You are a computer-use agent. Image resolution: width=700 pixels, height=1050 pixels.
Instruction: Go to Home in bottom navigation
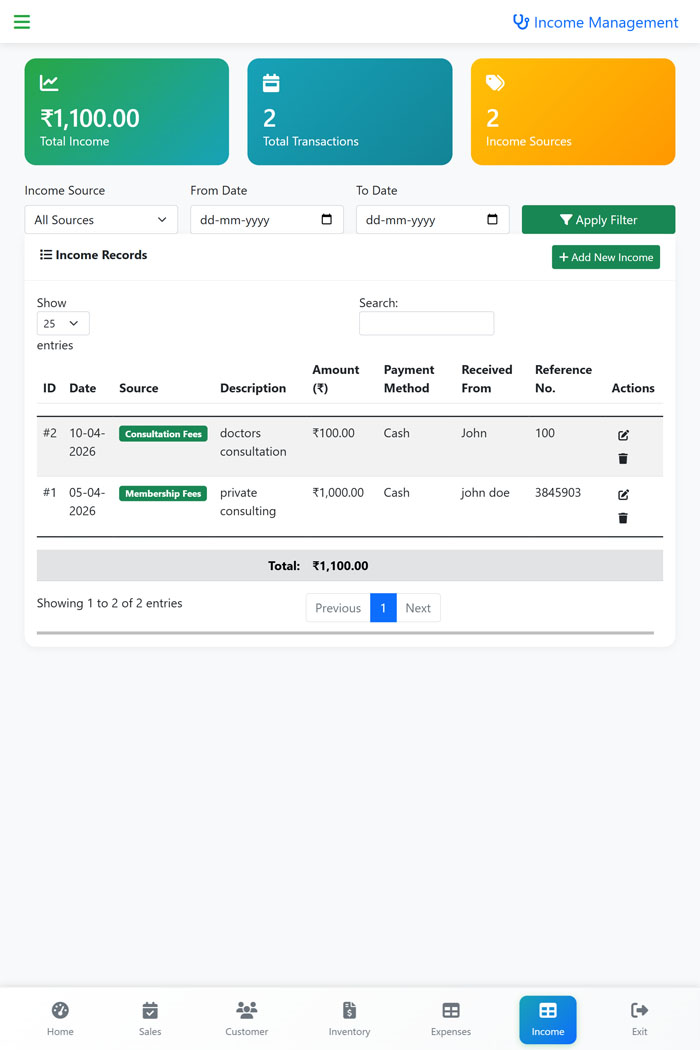60,1019
